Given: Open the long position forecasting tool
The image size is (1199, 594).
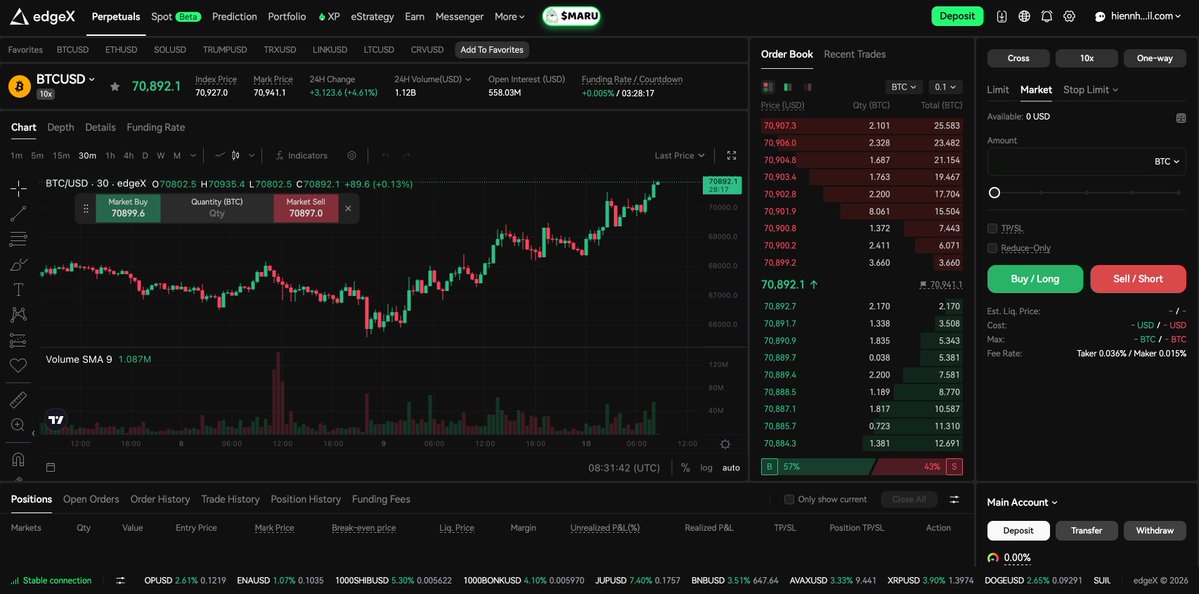Looking at the screenshot, I should tap(18, 340).
